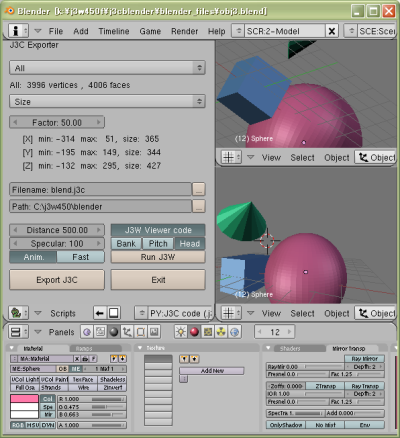
Task: Open the Render menu
Action: [184, 31]
